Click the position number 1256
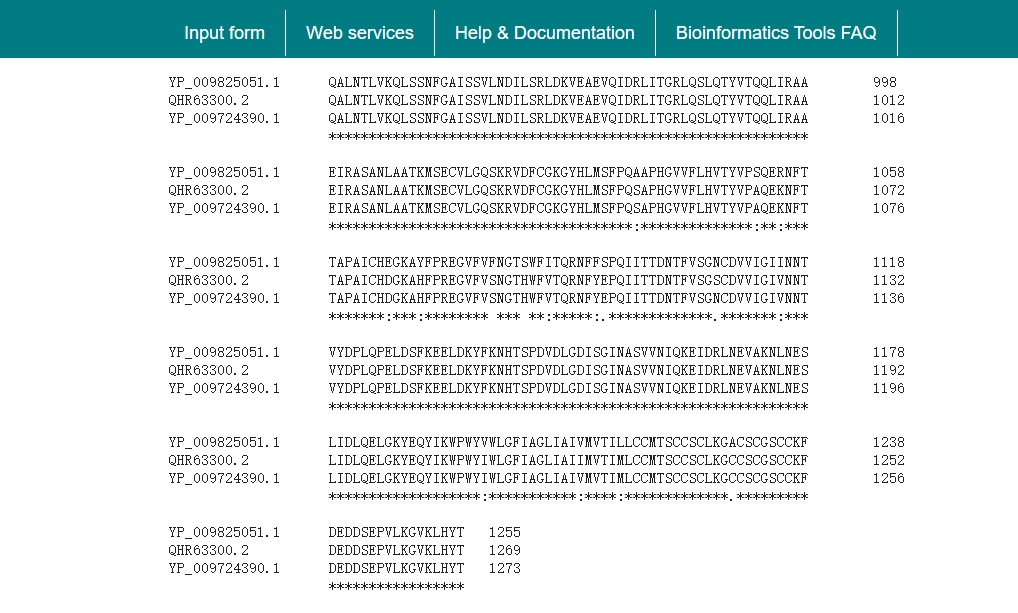 tap(888, 478)
